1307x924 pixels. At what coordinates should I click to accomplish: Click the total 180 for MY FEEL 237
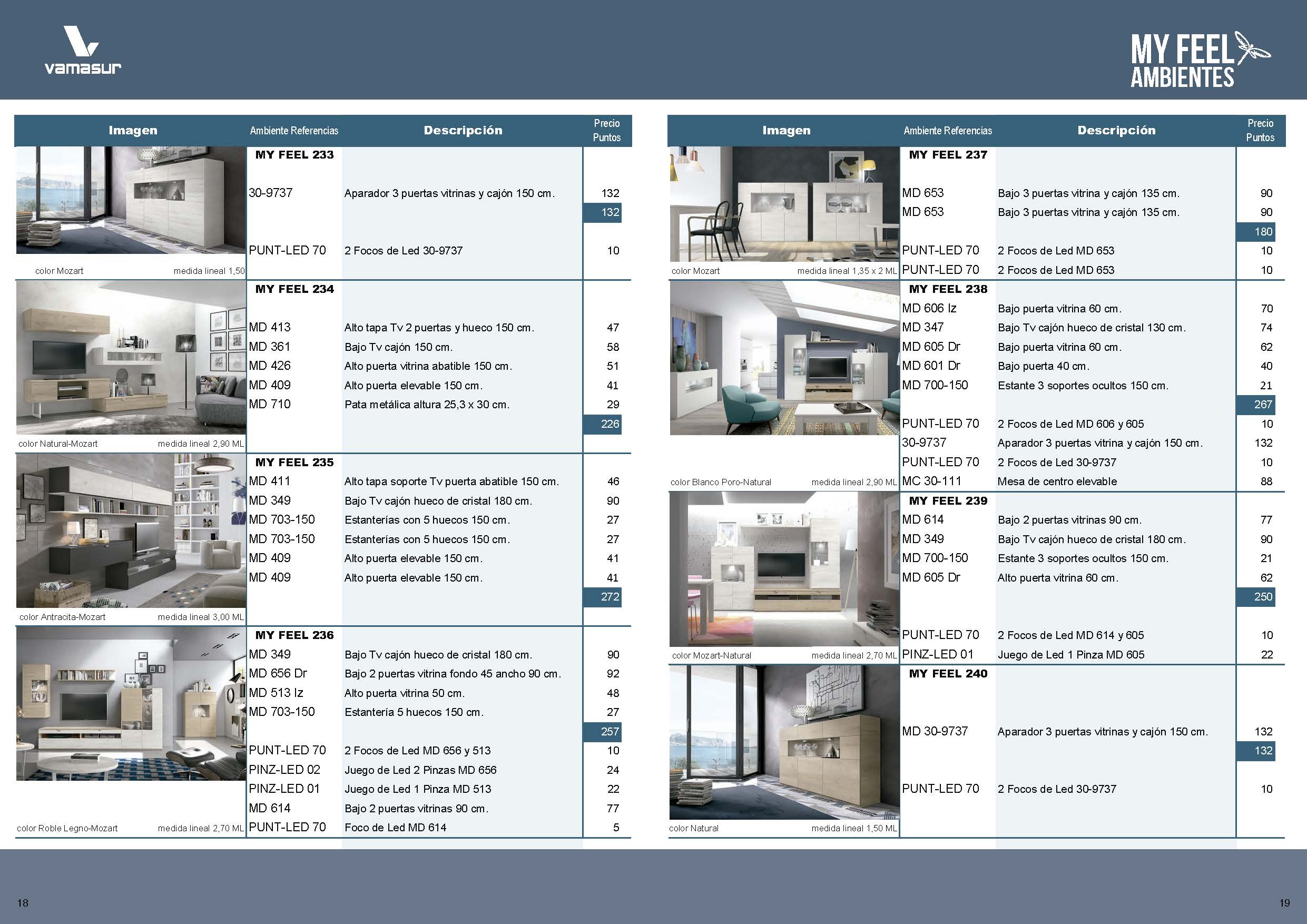point(1256,232)
